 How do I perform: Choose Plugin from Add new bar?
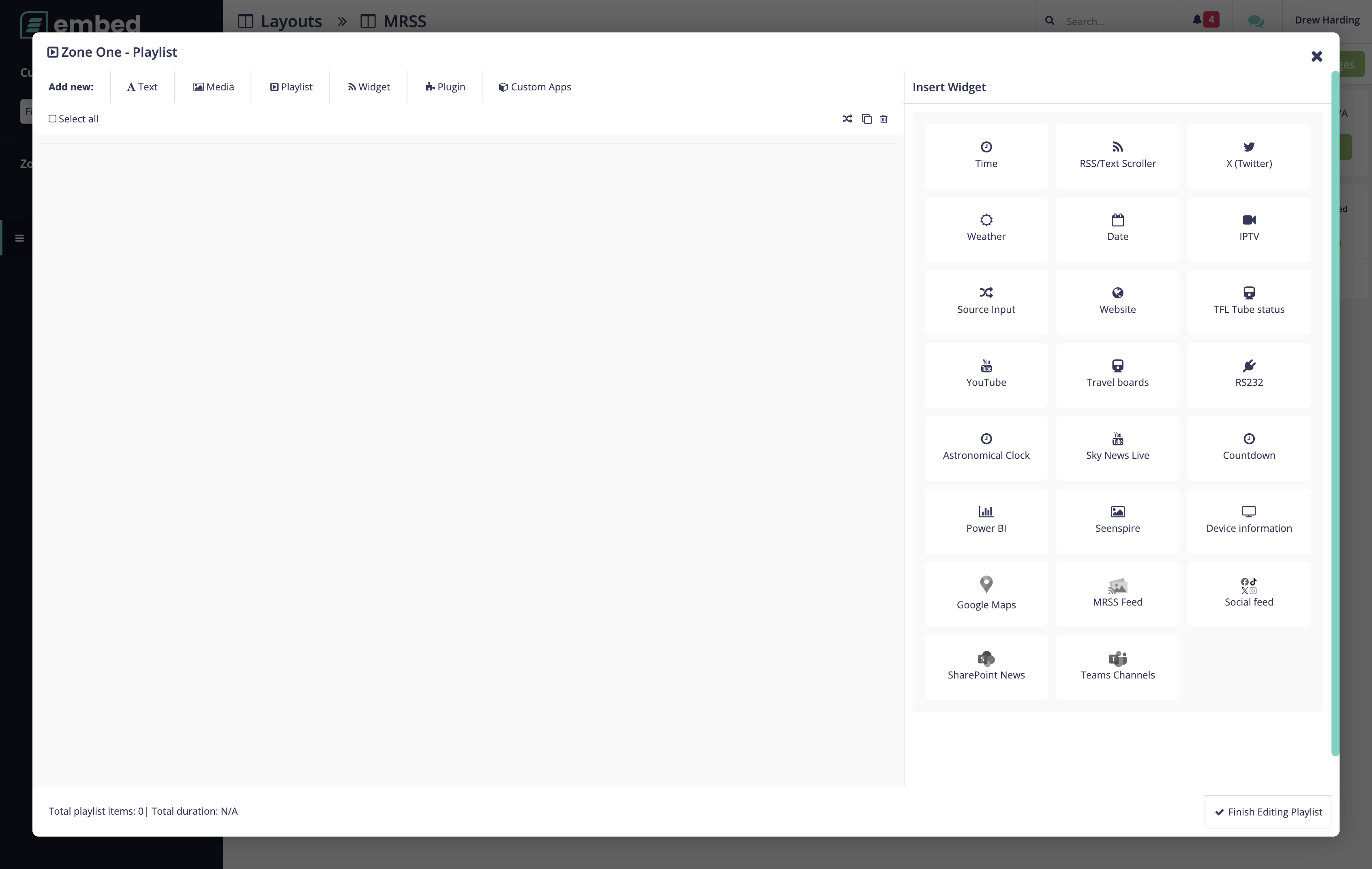click(x=445, y=87)
